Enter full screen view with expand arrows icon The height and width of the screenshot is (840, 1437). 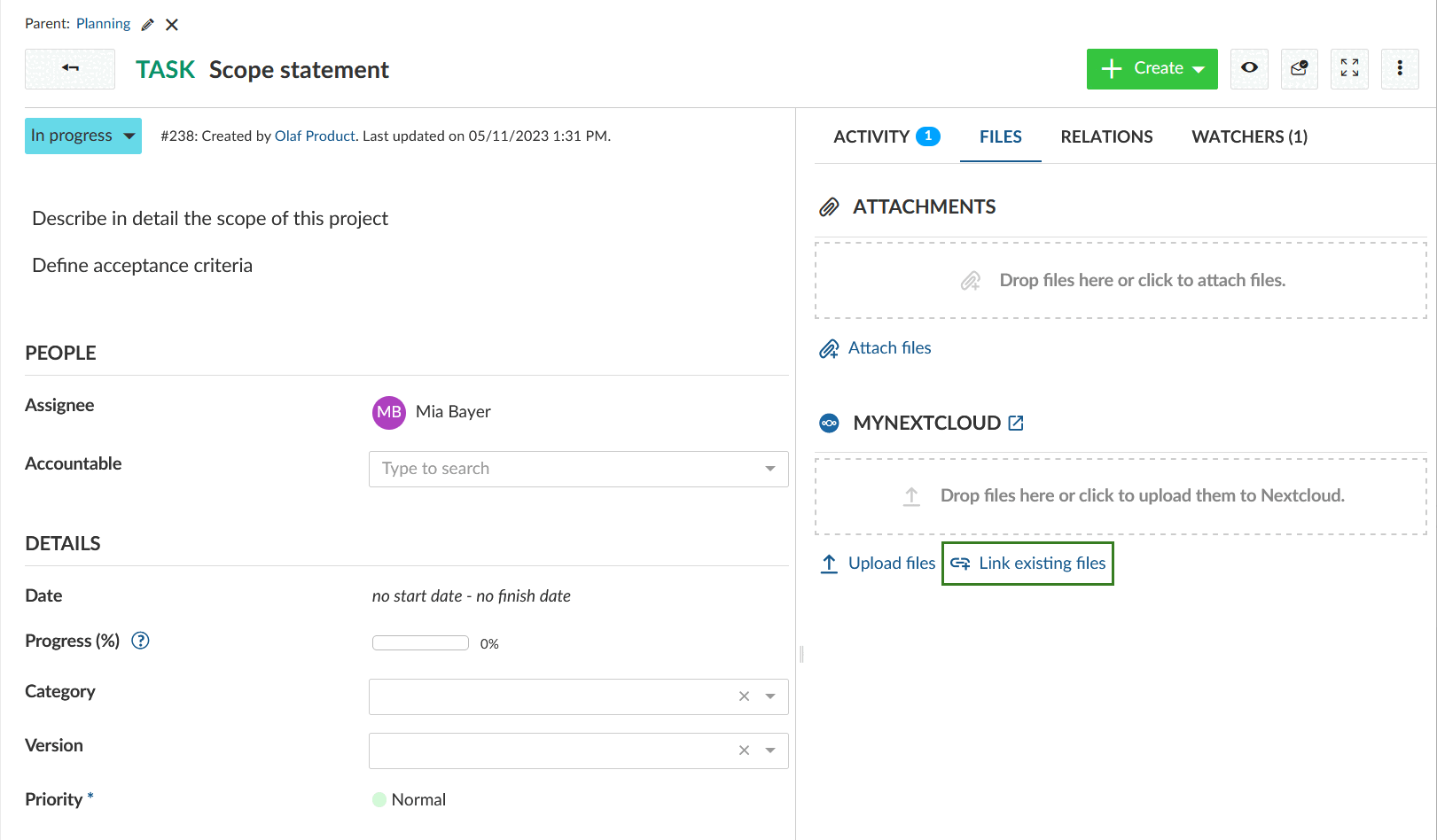(x=1349, y=68)
